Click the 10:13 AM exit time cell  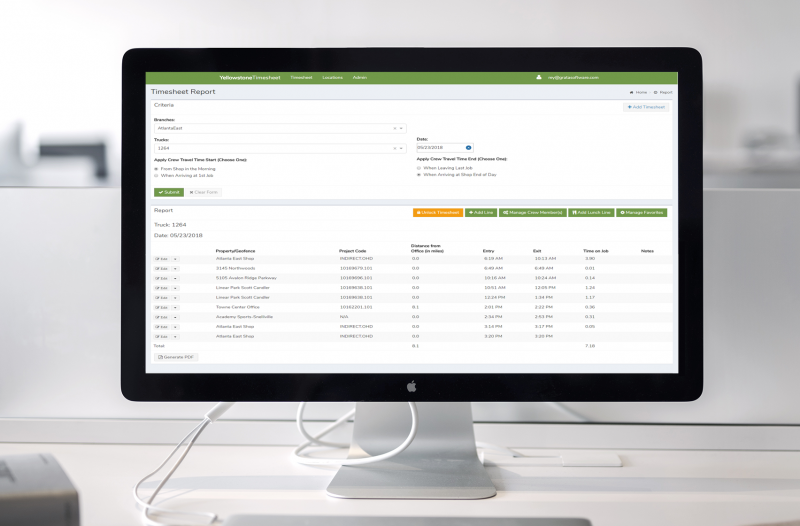545,259
